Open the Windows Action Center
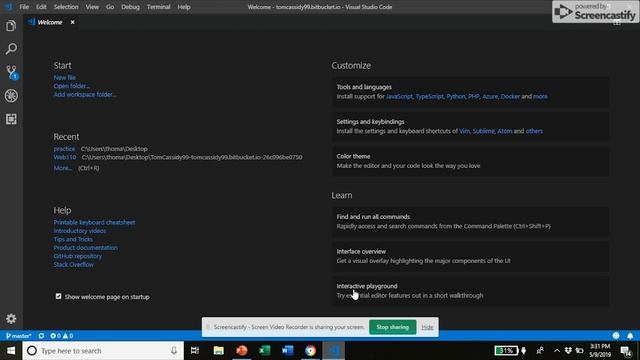This screenshot has height=360, width=640. pyautogui.click(x=626, y=351)
